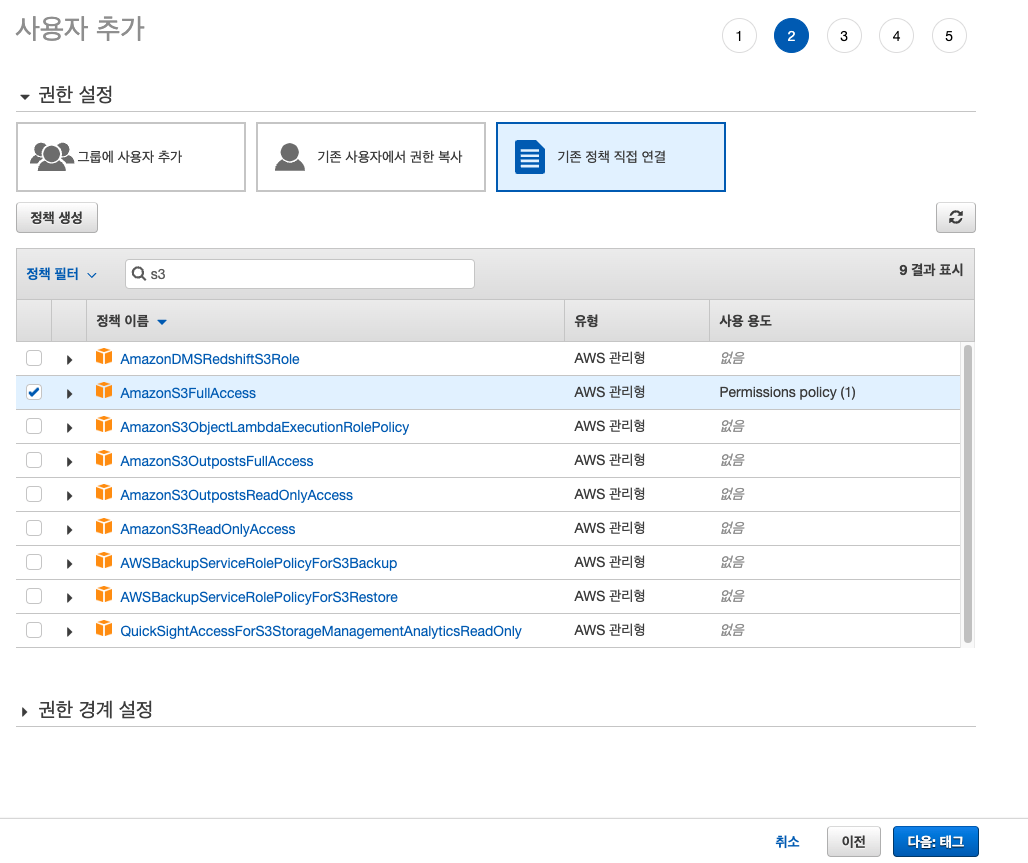Click the 취소 cancel link
The image size is (1028, 863).
787,841
